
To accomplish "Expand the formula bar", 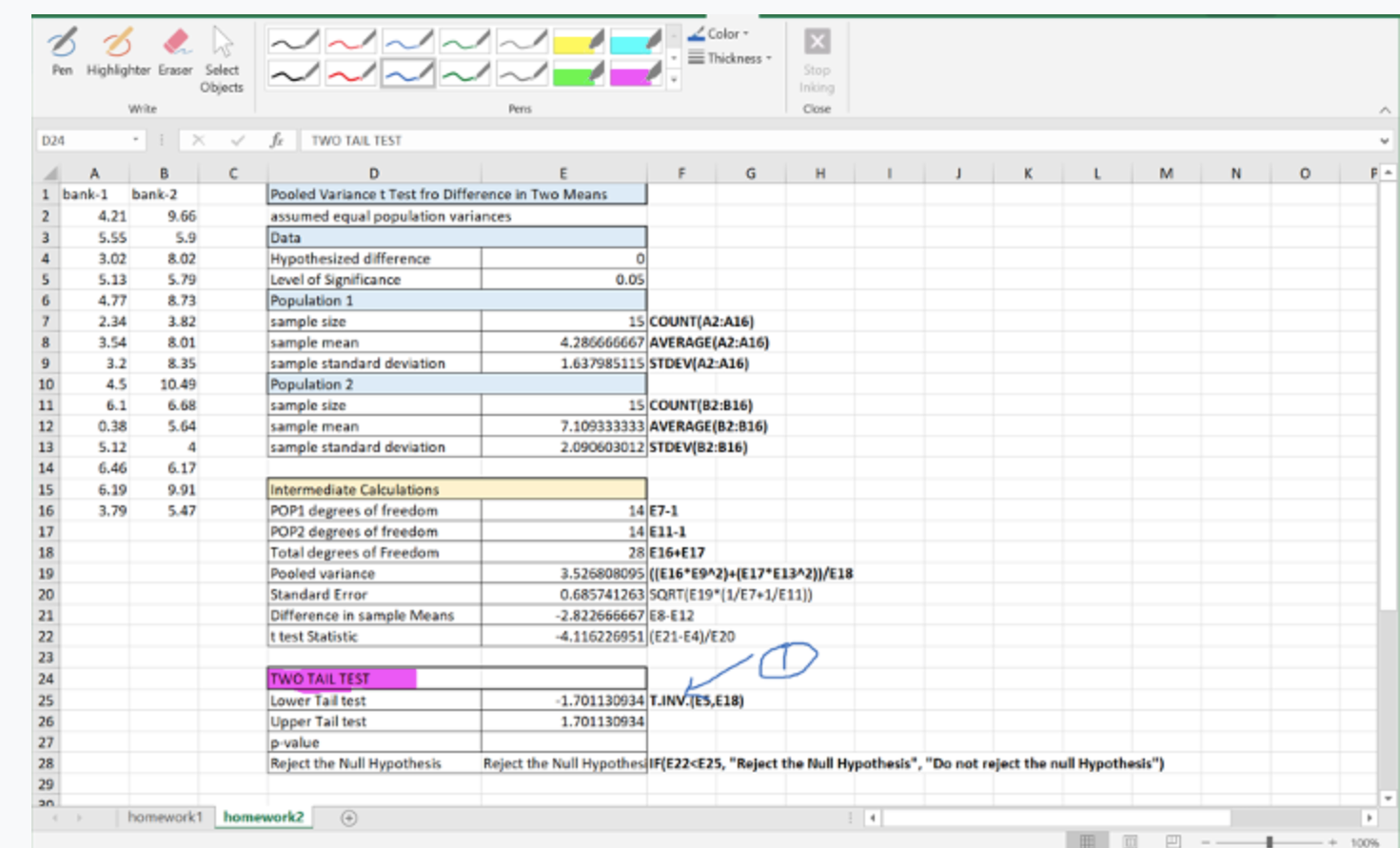I will [1384, 141].
